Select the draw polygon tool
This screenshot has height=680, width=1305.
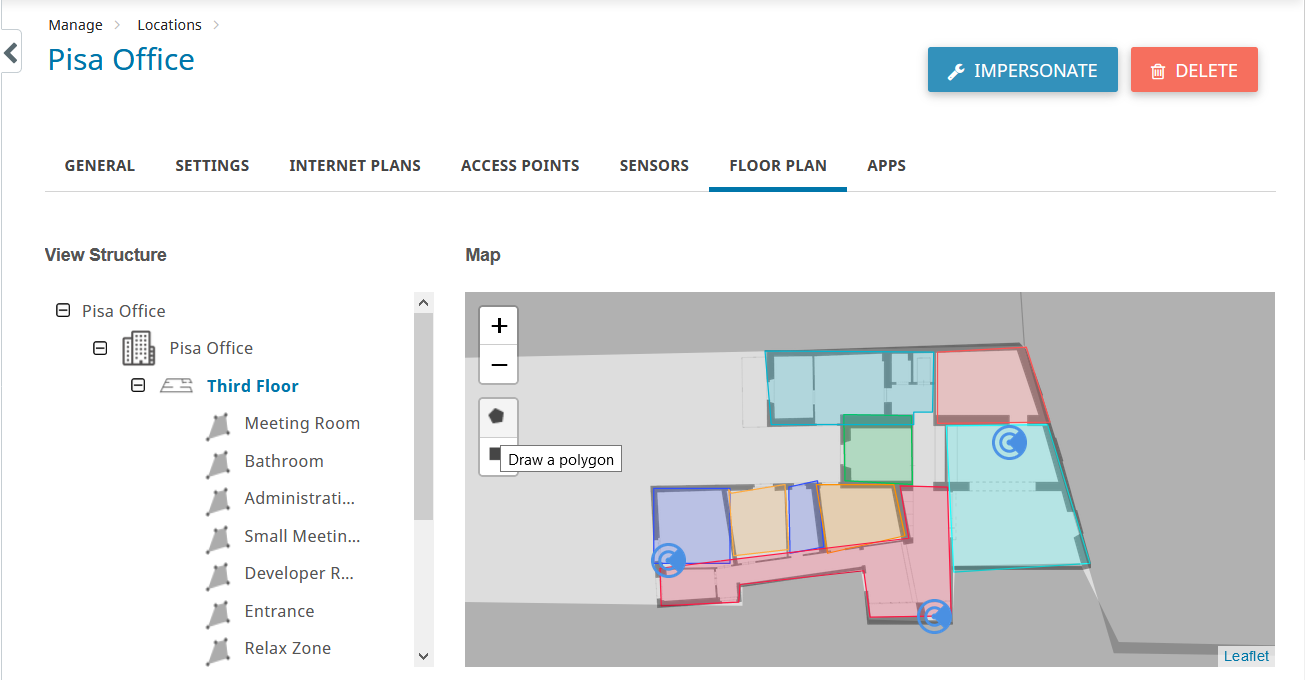[497, 416]
